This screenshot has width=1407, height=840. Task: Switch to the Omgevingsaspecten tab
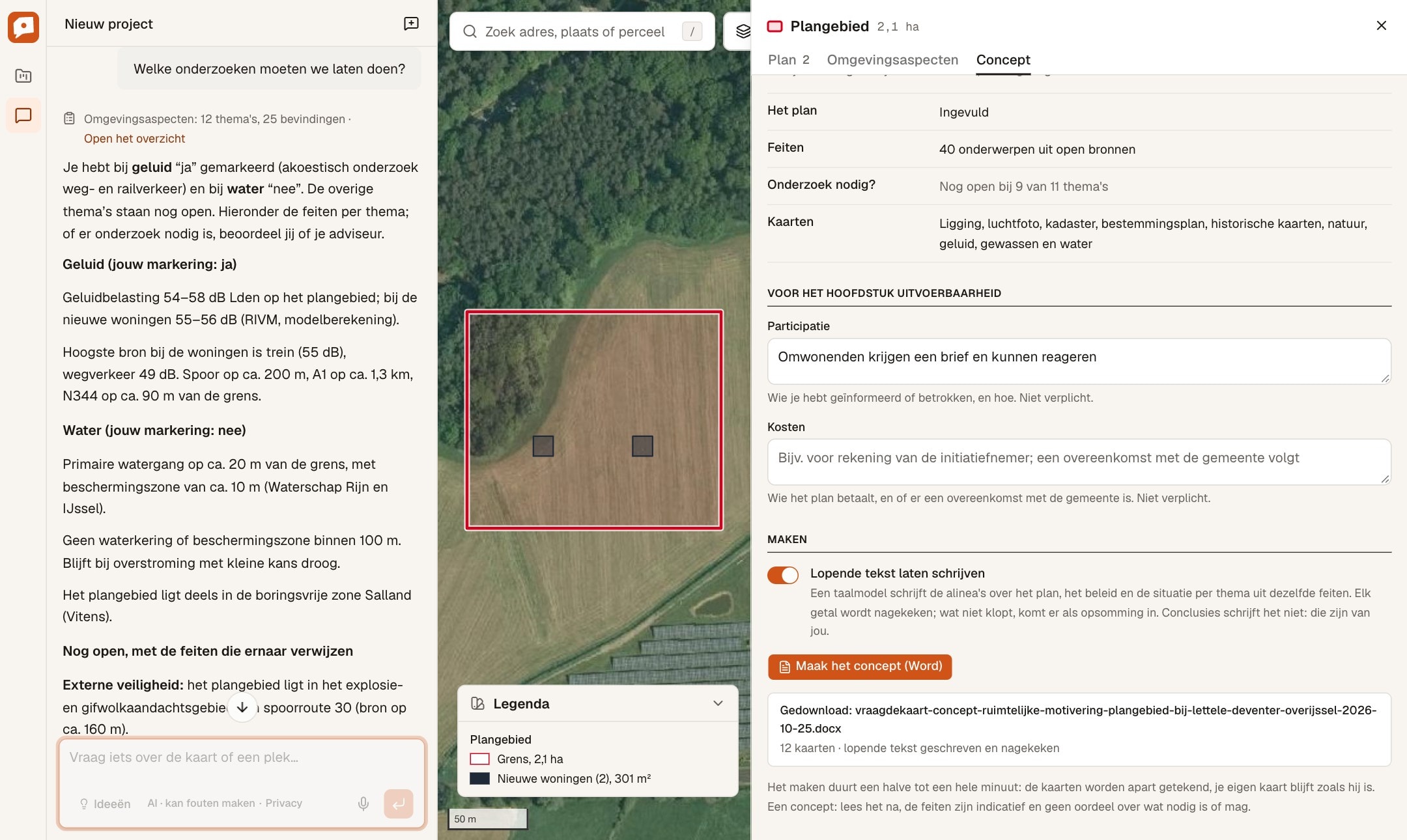(x=892, y=60)
